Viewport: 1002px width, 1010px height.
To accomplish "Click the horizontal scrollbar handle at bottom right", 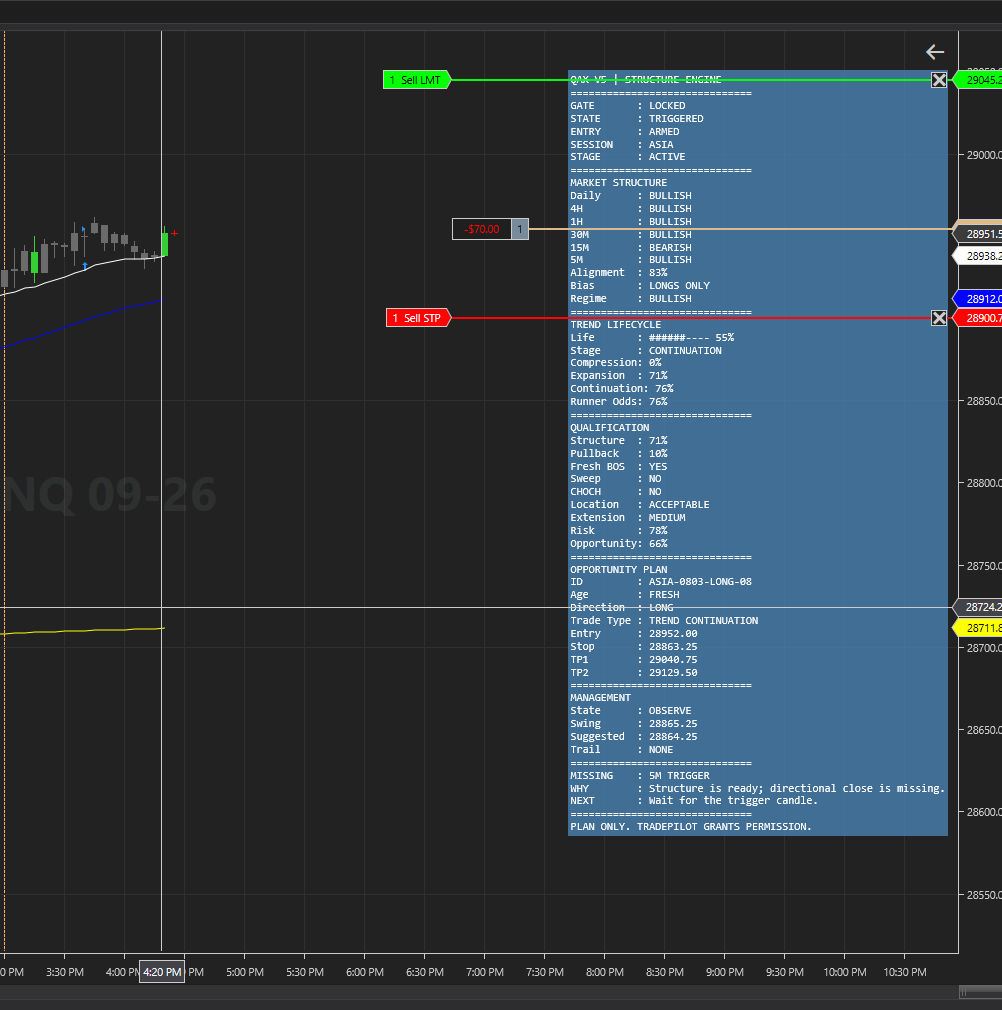I will tap(980, 992).
